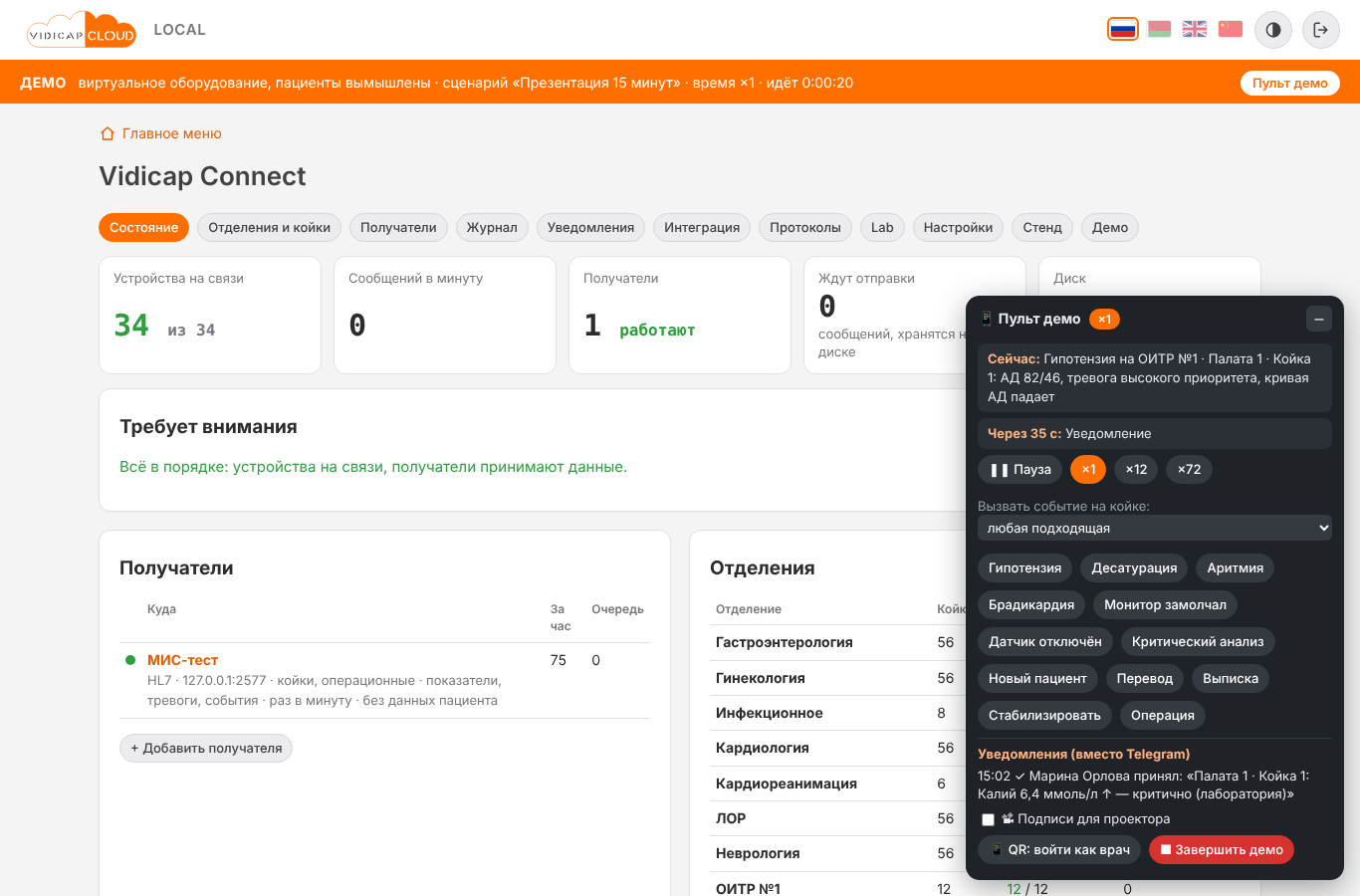Image resolution: width=1360 pixels, height=896 pixels.
Task: Select the Belarusian flag language
Action: pos(1159,29)
